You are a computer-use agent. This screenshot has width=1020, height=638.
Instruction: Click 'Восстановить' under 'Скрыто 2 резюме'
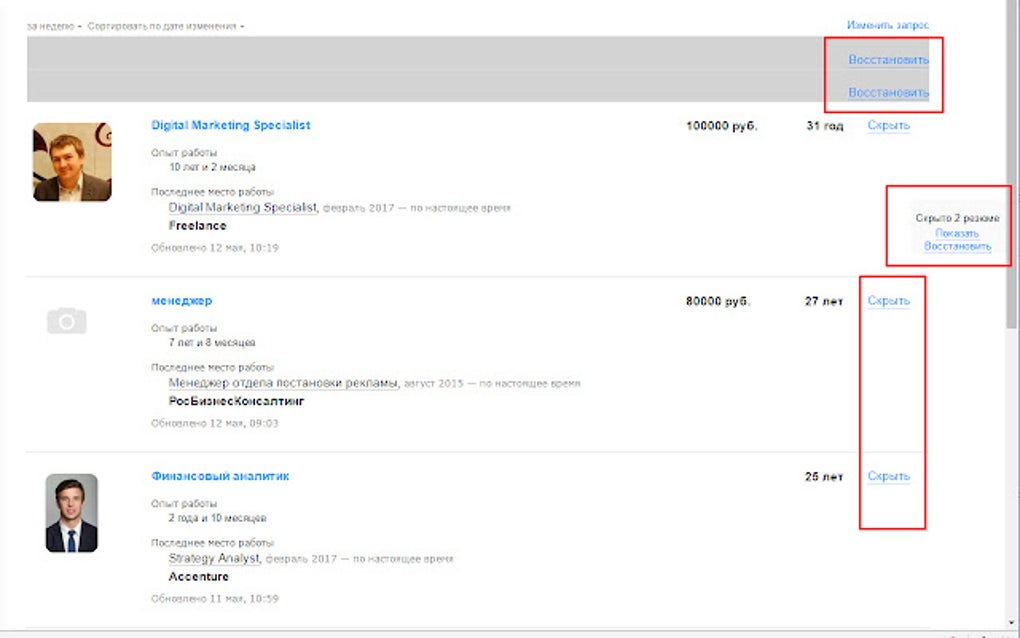(957, 246)
